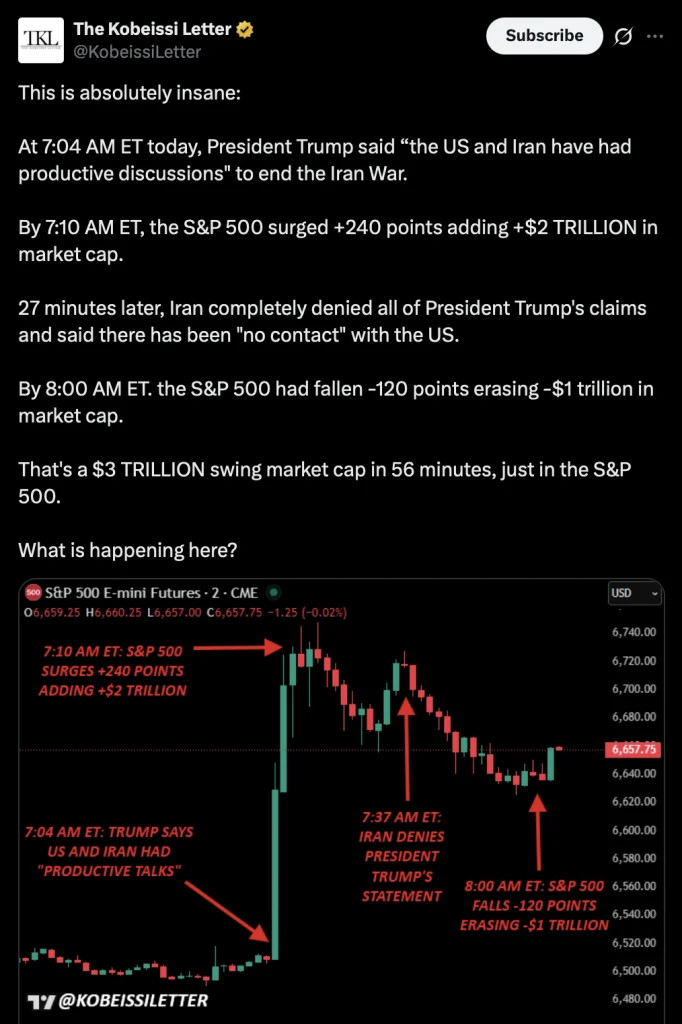Open the three-dot more options menu
The image size is (682, 1024).
coord(655,36)
